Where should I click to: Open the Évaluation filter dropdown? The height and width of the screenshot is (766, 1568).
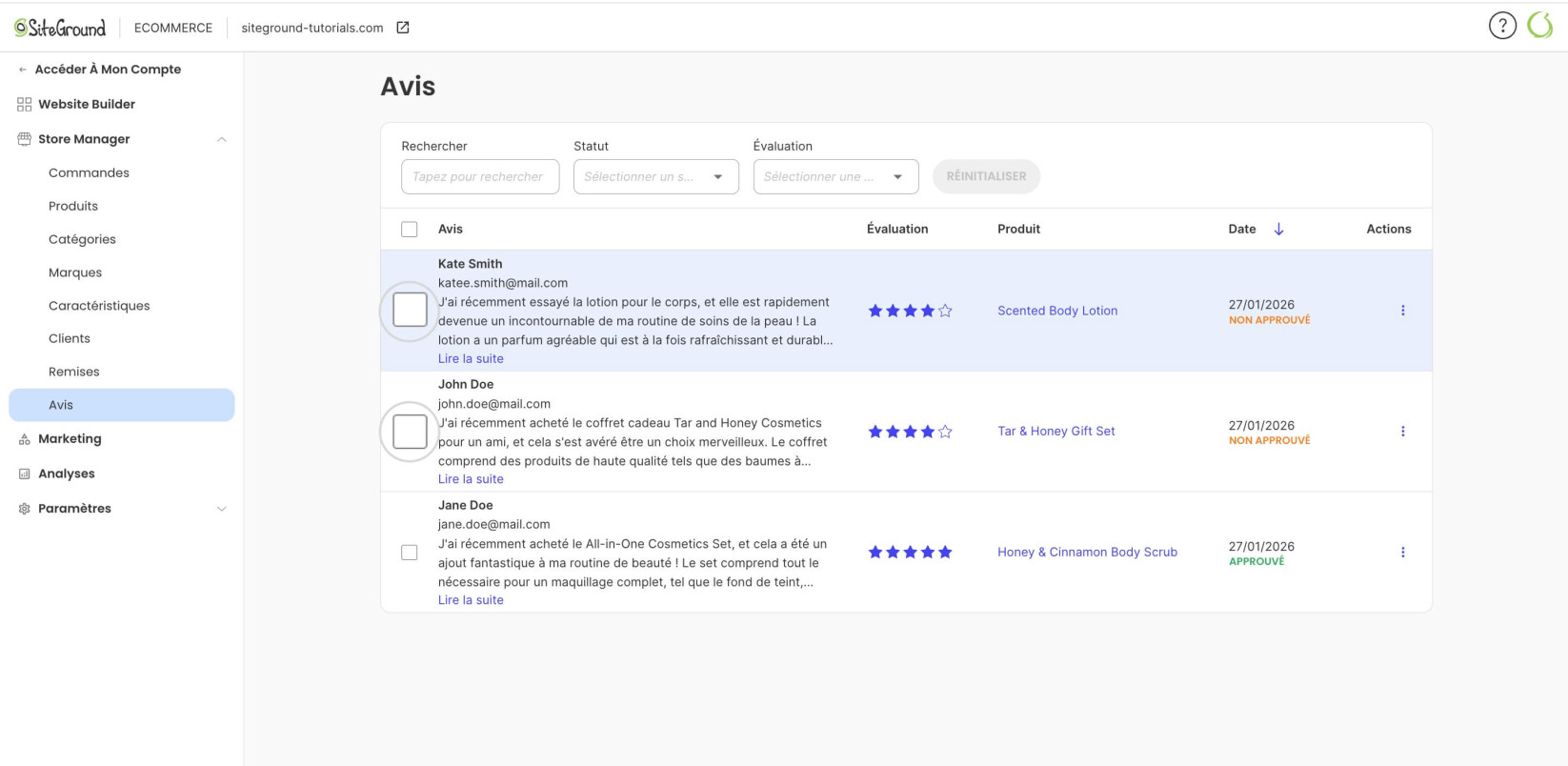pyautogui.click(x=836, y=177)
